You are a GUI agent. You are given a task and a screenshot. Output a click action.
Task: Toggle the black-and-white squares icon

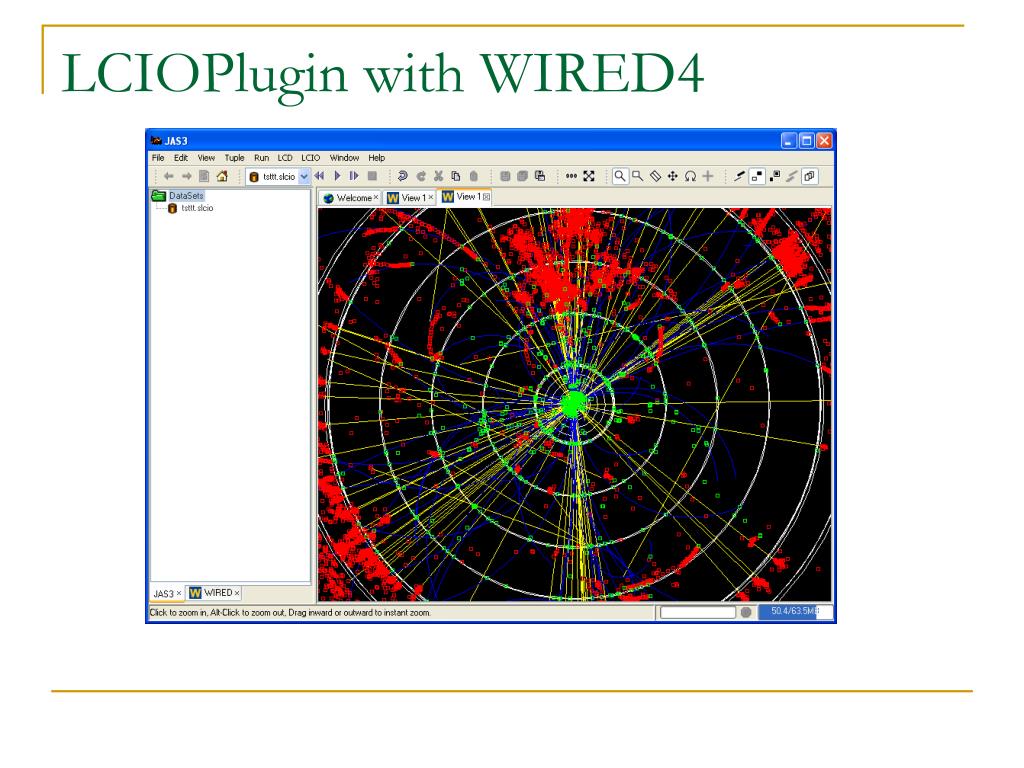pyautogui.click(x=775, y=176)
